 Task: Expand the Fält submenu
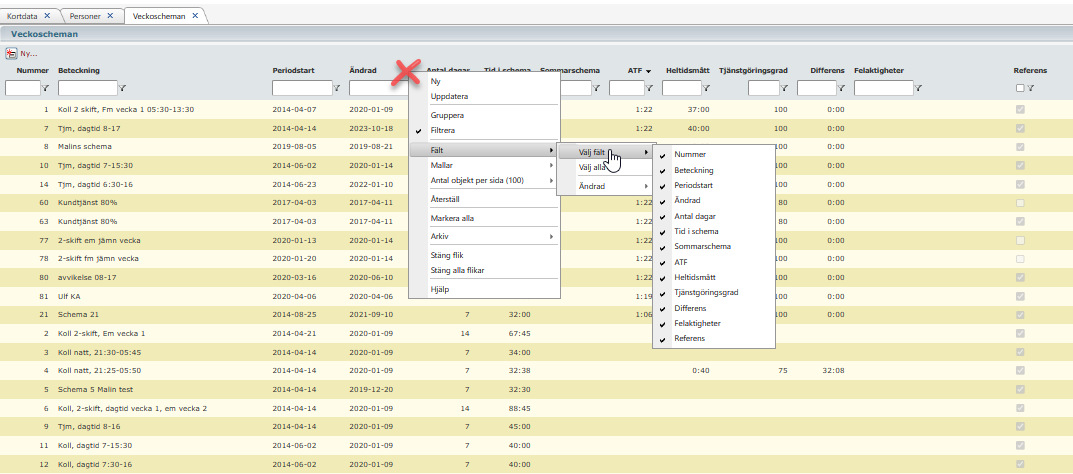coord(484,150)
